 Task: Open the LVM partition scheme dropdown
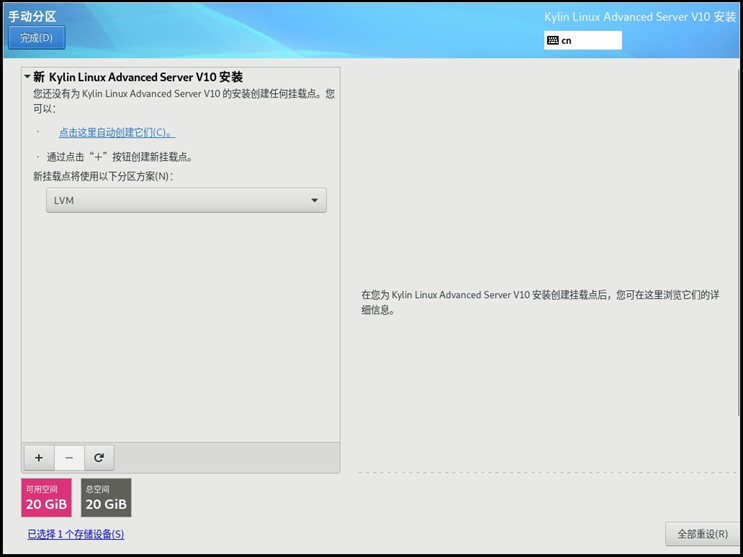pos(186,200)
